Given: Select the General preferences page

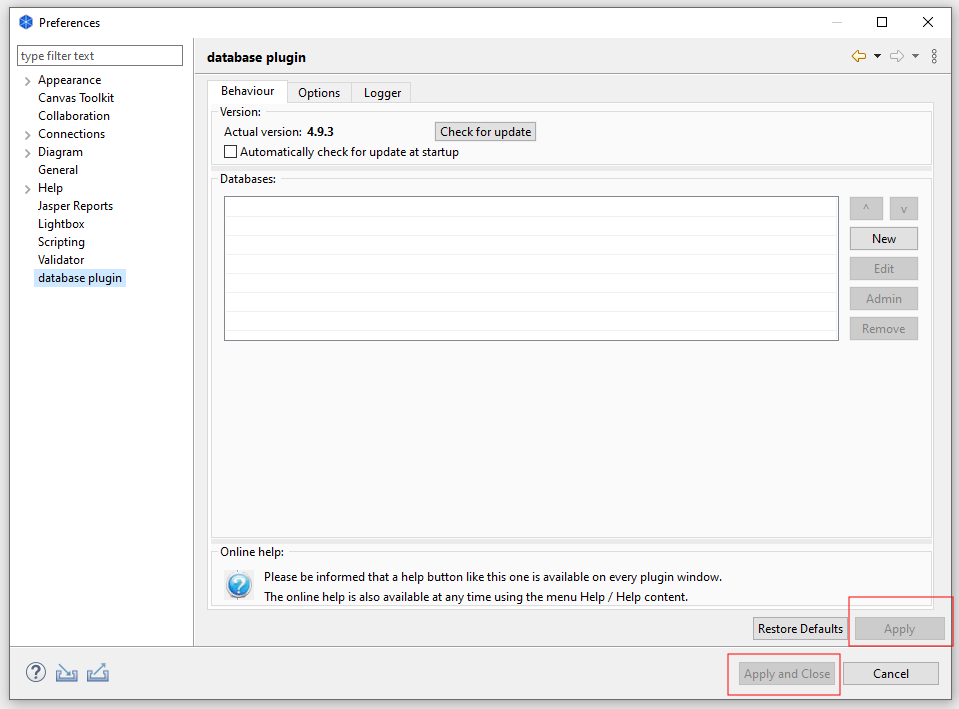Looking at the screenshot, I should [x=58, y=169].
